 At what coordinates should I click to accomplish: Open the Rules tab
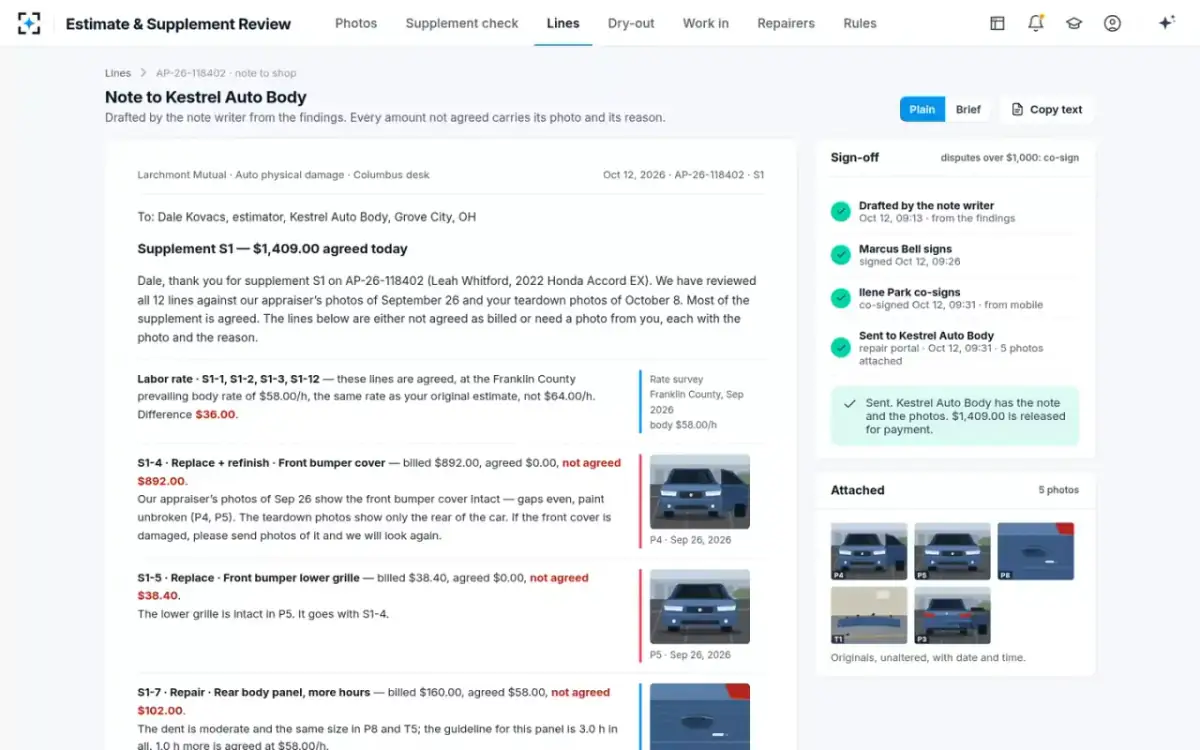[860, 23]
